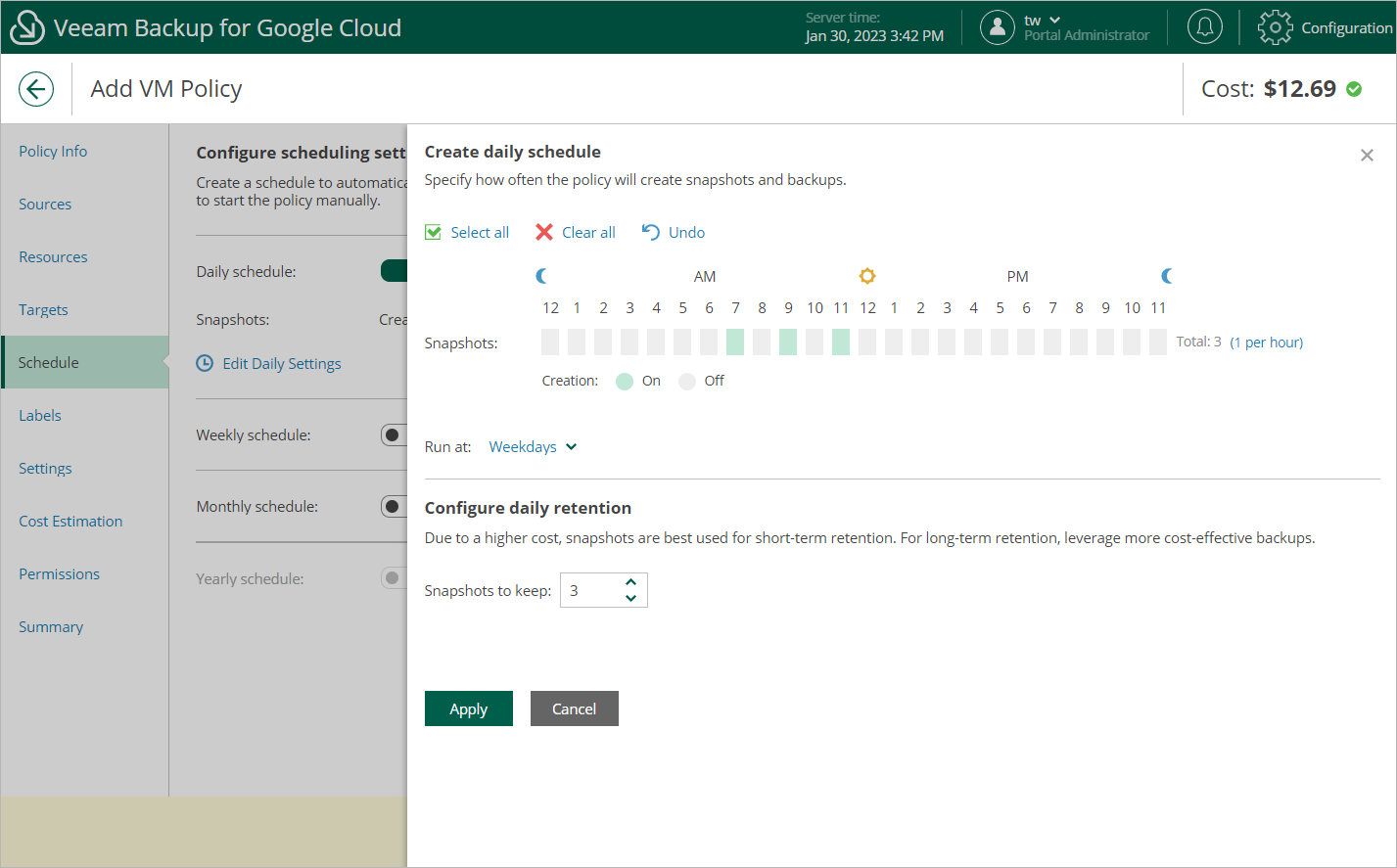Click the right moon icon after PM
Image resolution: width=1397 pixels, height=868 pixels.
coord(1167,276)
